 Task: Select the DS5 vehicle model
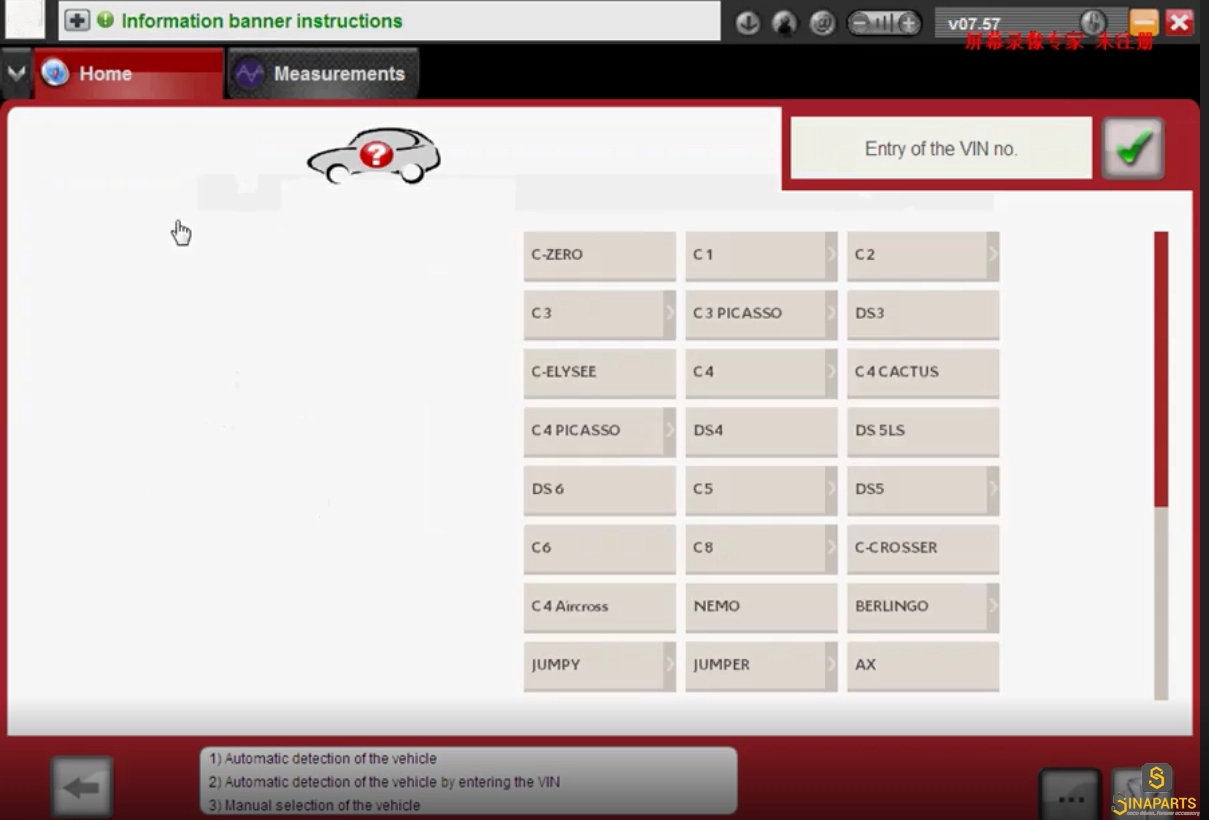click(x=923, y=490)
